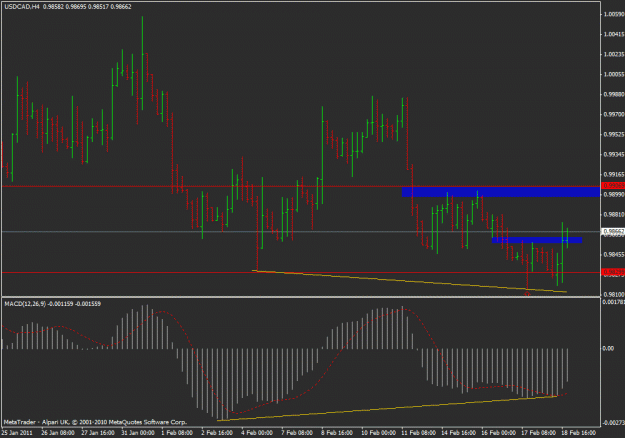Select the upper blue rectangle zone
The height and width of the screenshot is (438, 625).
(x=501, y=192)
